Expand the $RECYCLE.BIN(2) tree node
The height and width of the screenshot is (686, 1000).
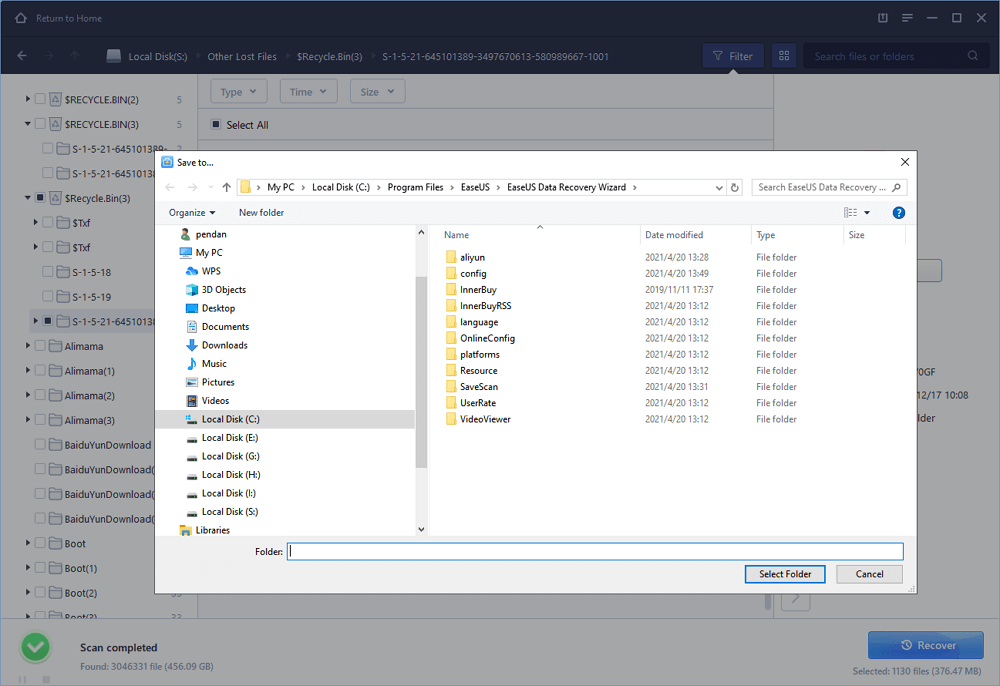click(27, 99)
